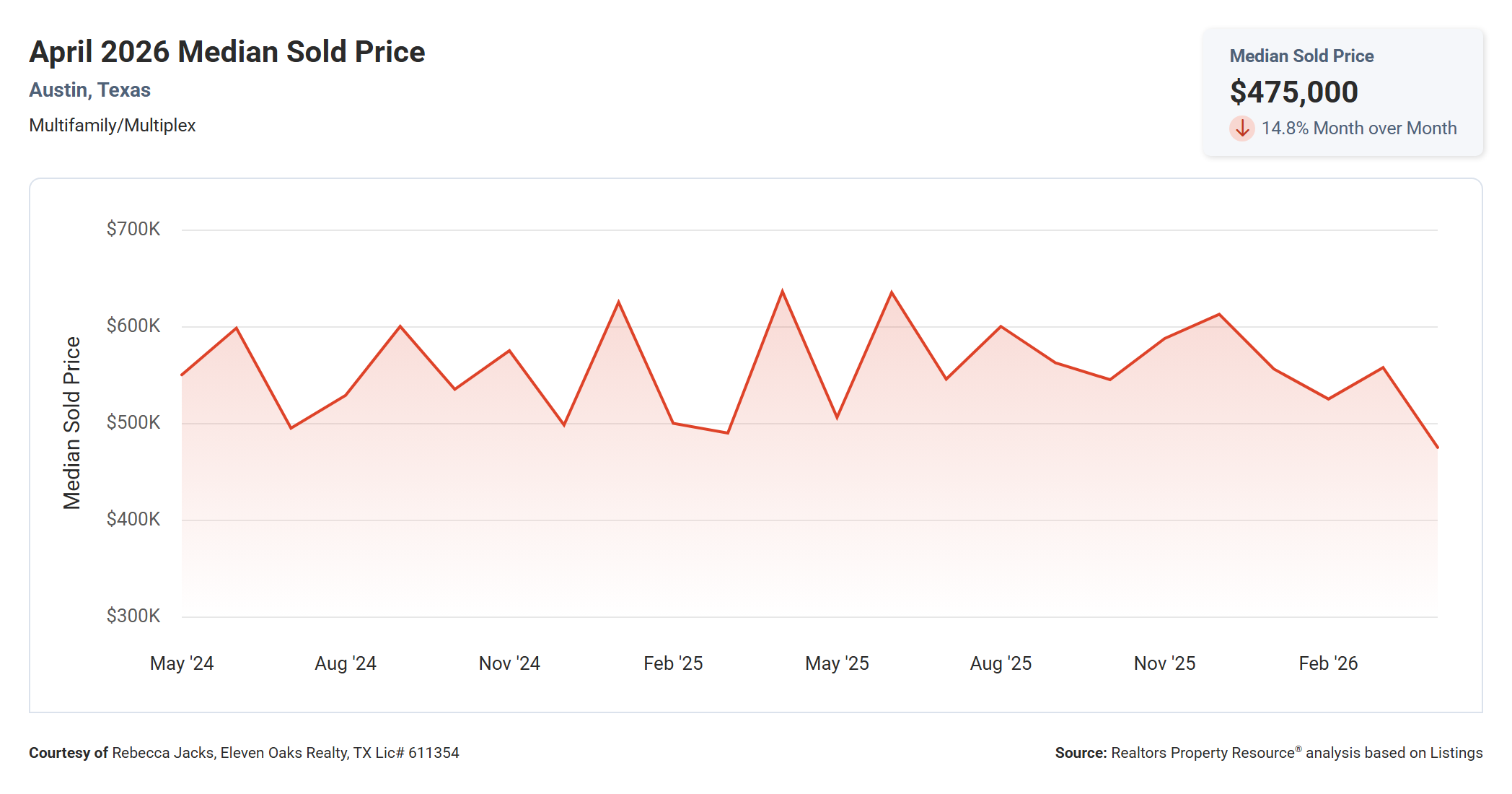
Task: Click the Nov '25 x-axis label
Action: pyautogui.click(x=1164, y=663)
